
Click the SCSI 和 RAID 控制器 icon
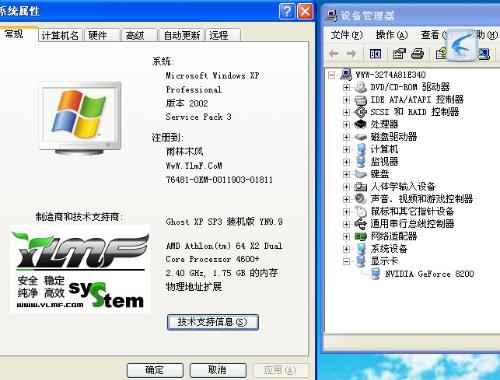coord(360,112)
